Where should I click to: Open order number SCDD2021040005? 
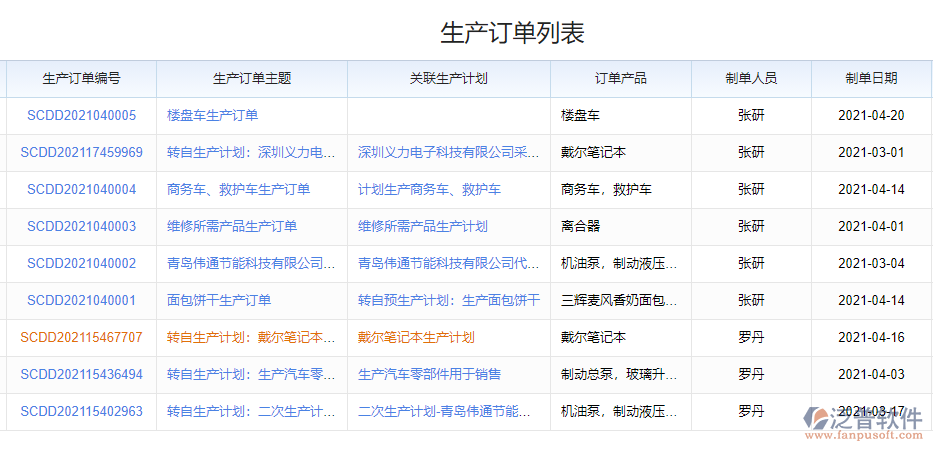(x=81, y=116)
